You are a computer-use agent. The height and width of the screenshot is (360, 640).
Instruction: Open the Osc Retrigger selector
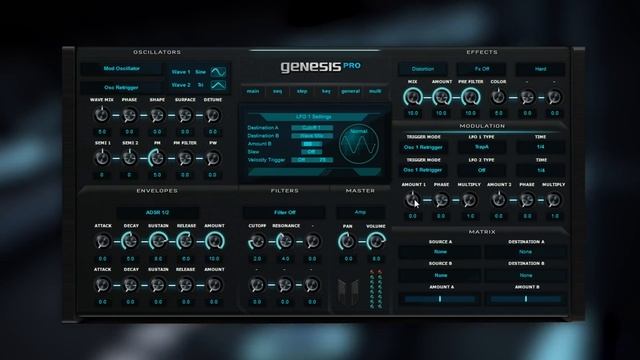tap(121, 87)
